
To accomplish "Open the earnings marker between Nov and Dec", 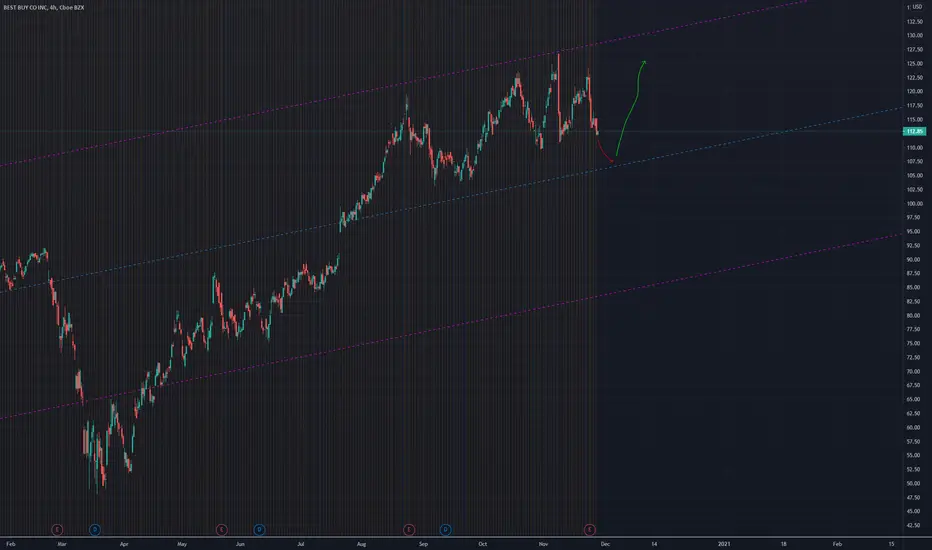I will point(589,529).
